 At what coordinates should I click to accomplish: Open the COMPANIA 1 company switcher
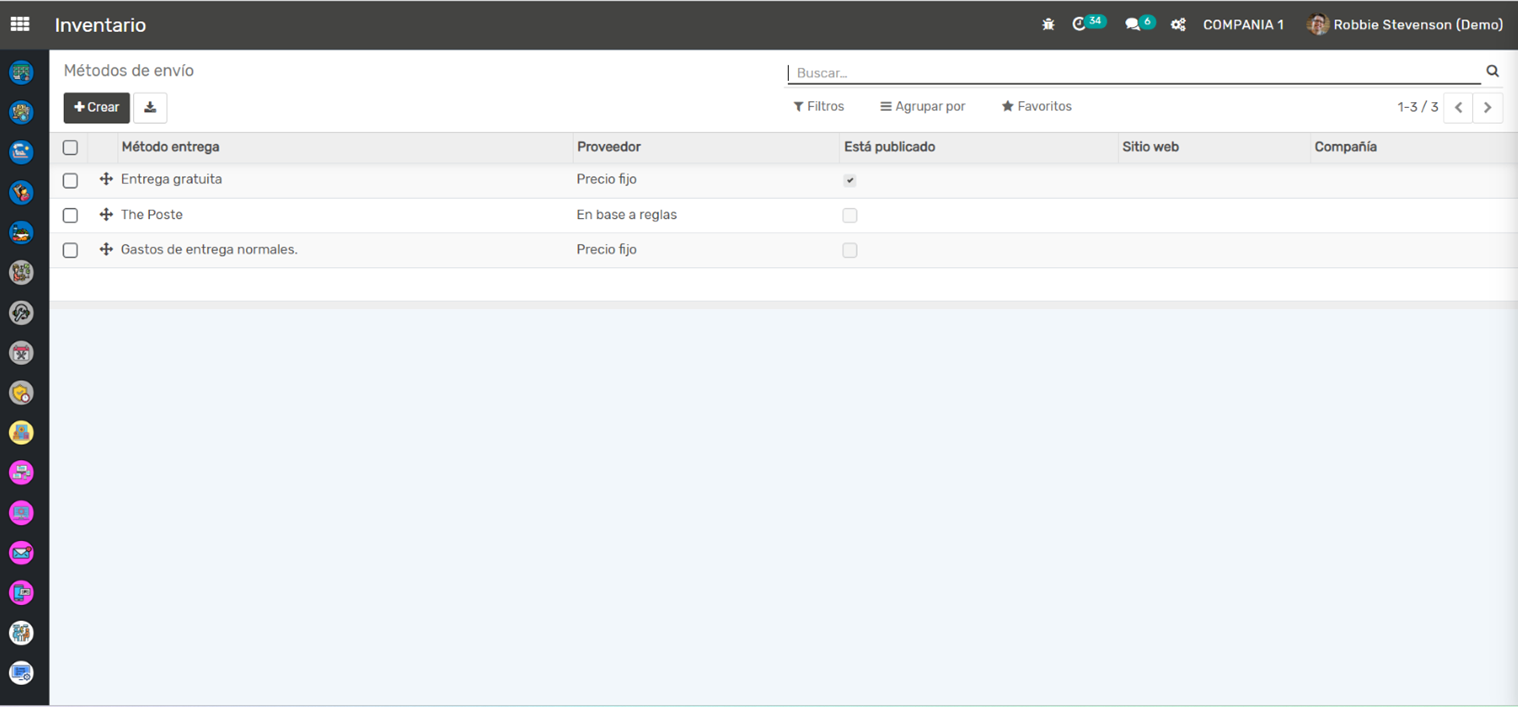pyautogui.click(x=1243, y=24)
